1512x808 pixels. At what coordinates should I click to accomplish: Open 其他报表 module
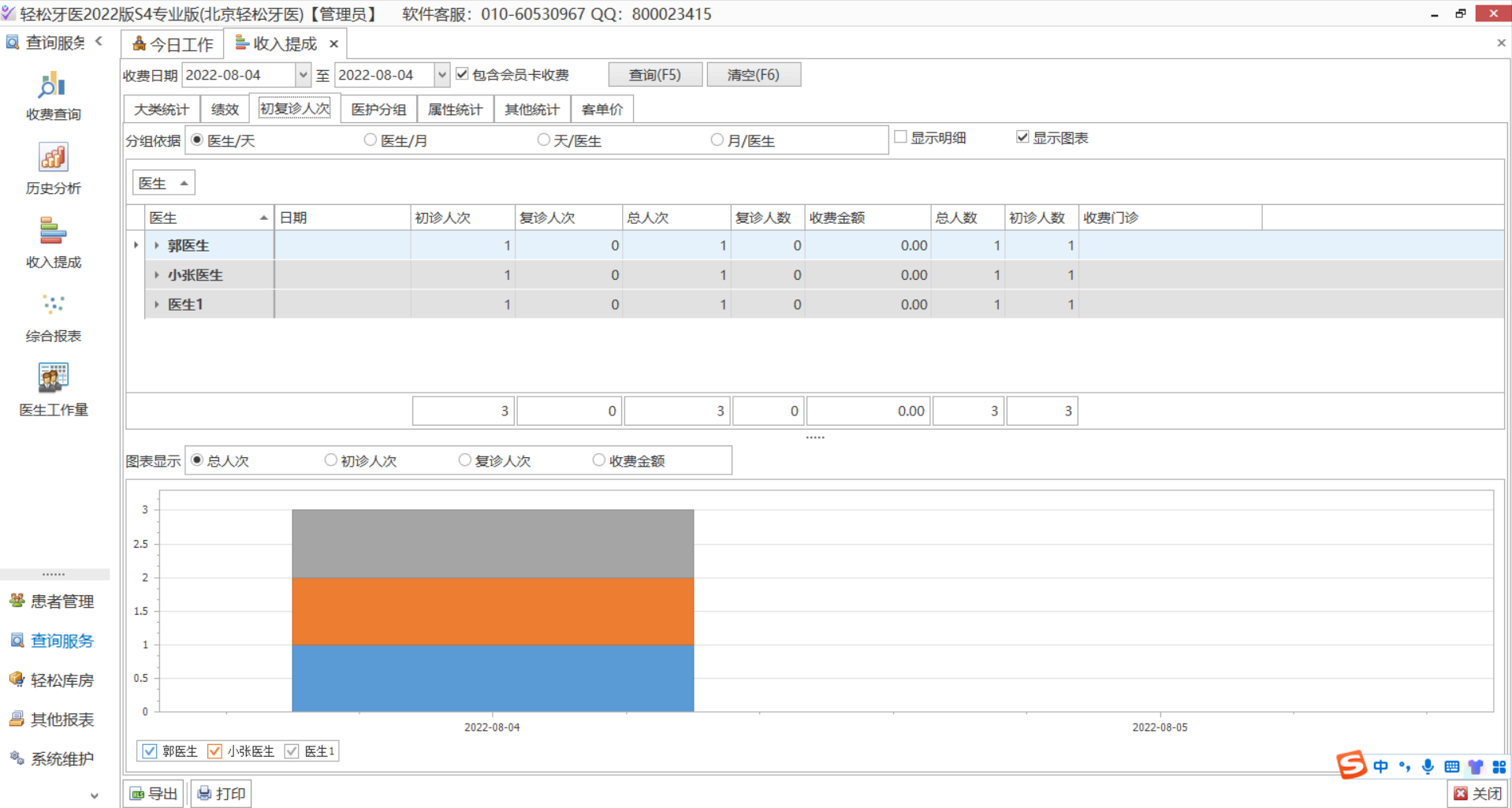[53, 720]
